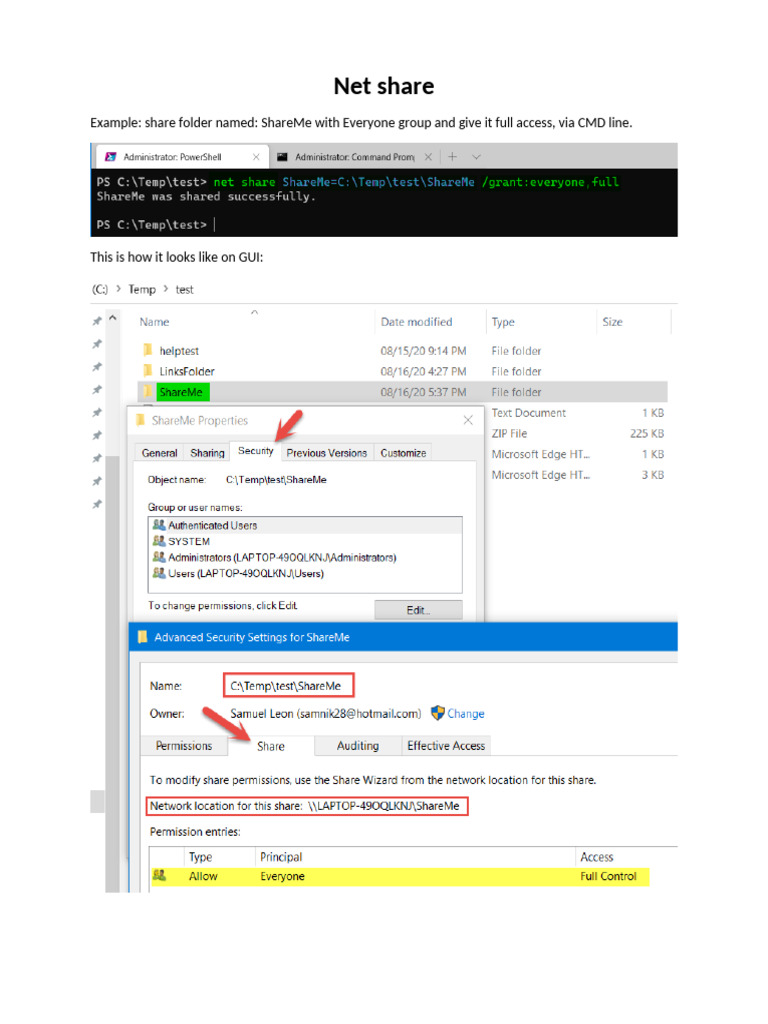
Task: Click the Command Prompt icon on tab
Action: pos(282,157)
